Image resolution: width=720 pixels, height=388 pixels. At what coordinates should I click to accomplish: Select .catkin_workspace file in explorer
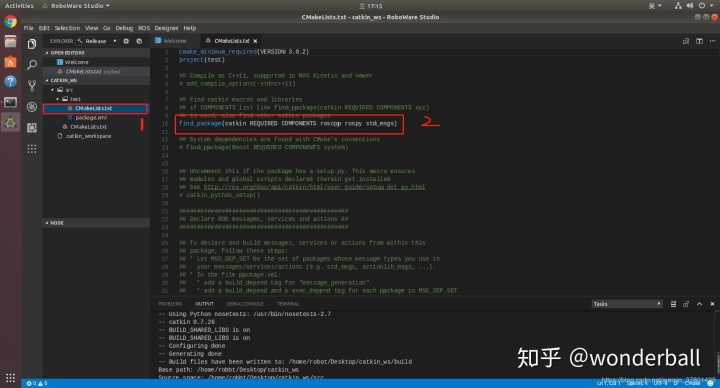coord(88,136)
